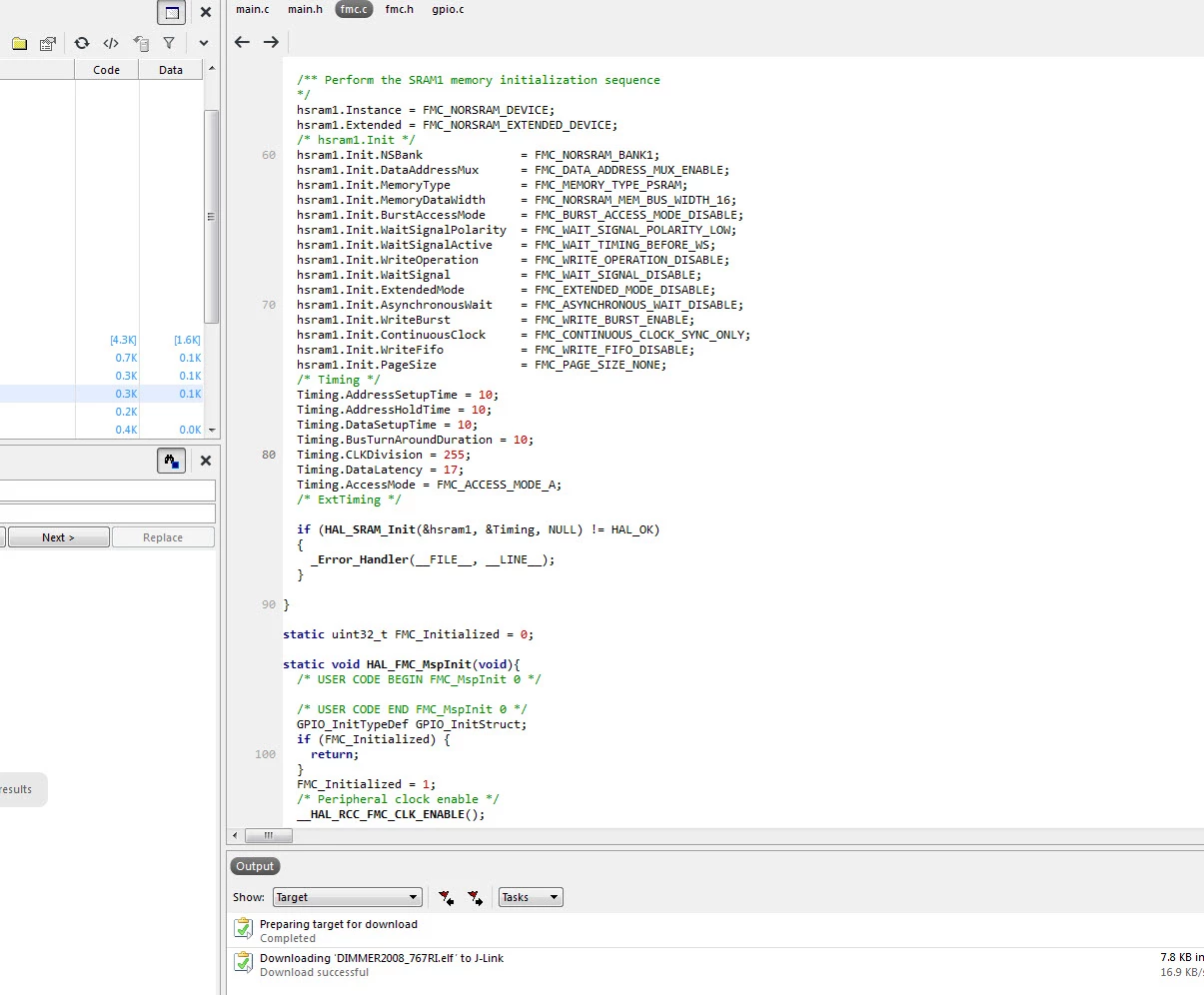Click the FMC_MEMORY_TYPE_PSRAM value
This screenshot has width=1204, height=995.
(607, 185)
